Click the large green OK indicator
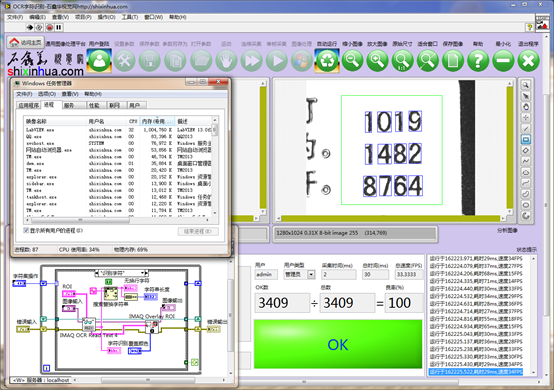554x390 pixels. pyautogui.click(x=338, y=344)
